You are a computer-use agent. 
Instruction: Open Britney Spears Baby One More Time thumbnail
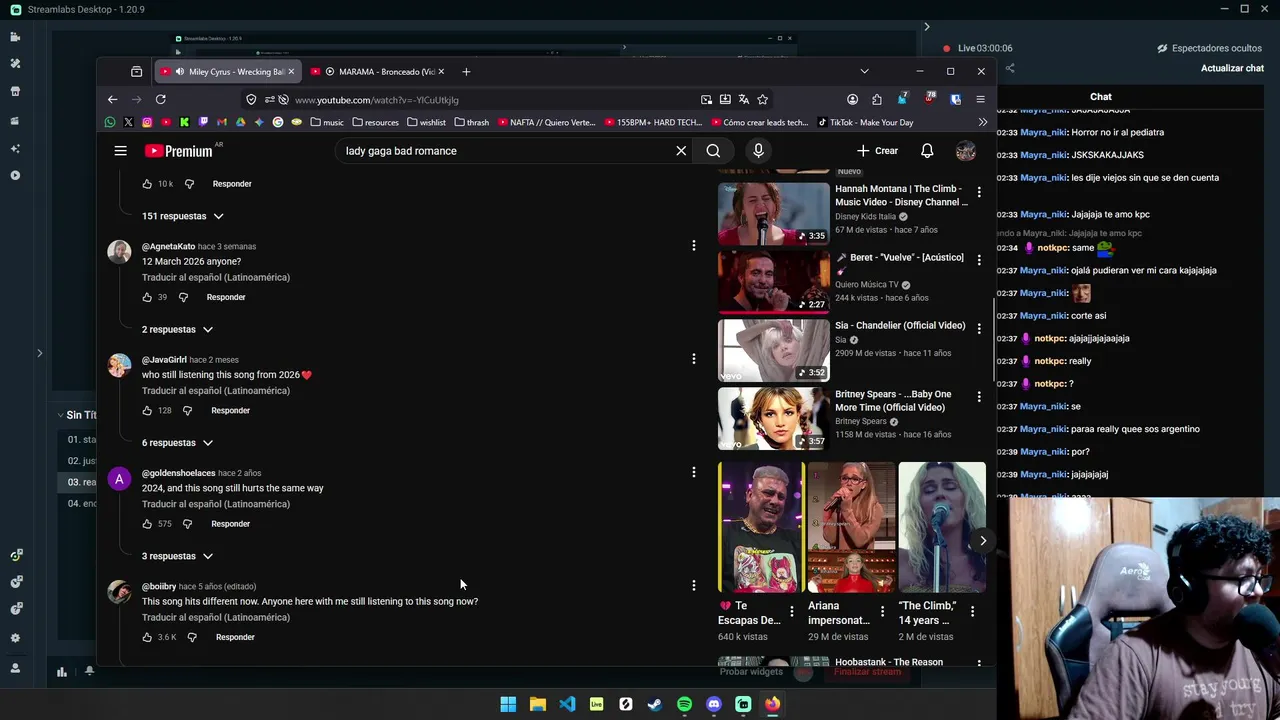click(x=773, y=418)
